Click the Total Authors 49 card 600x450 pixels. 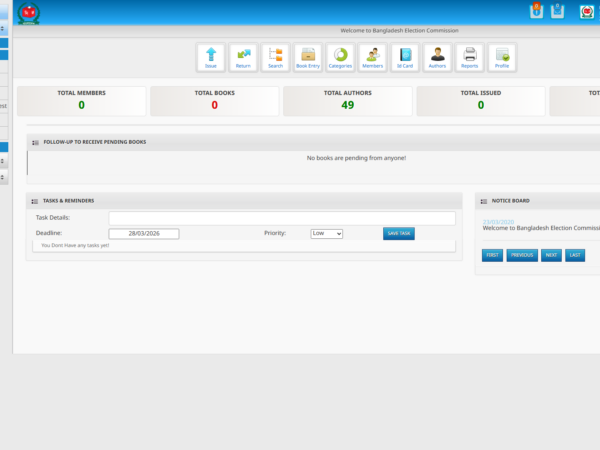tap(348, 101)
